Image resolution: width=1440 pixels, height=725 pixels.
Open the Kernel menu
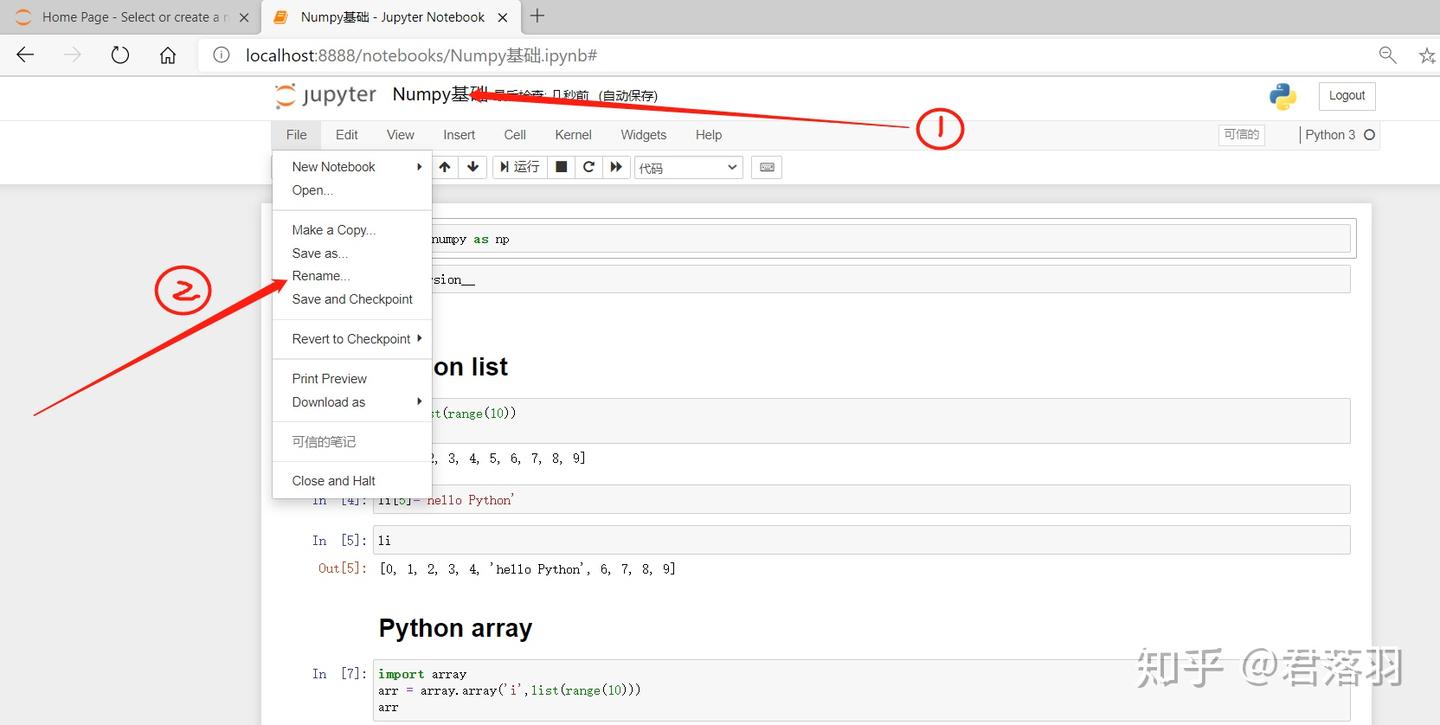(572, 134)
